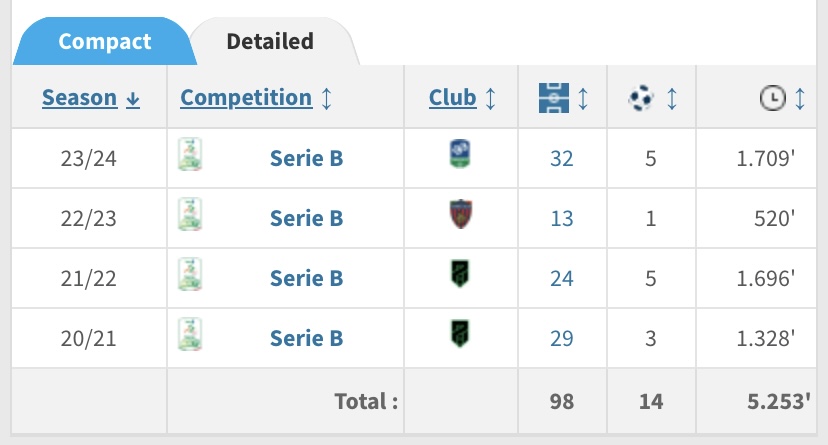Switch to the Detailed tab
828x445 pixels.
click(270, 42)
